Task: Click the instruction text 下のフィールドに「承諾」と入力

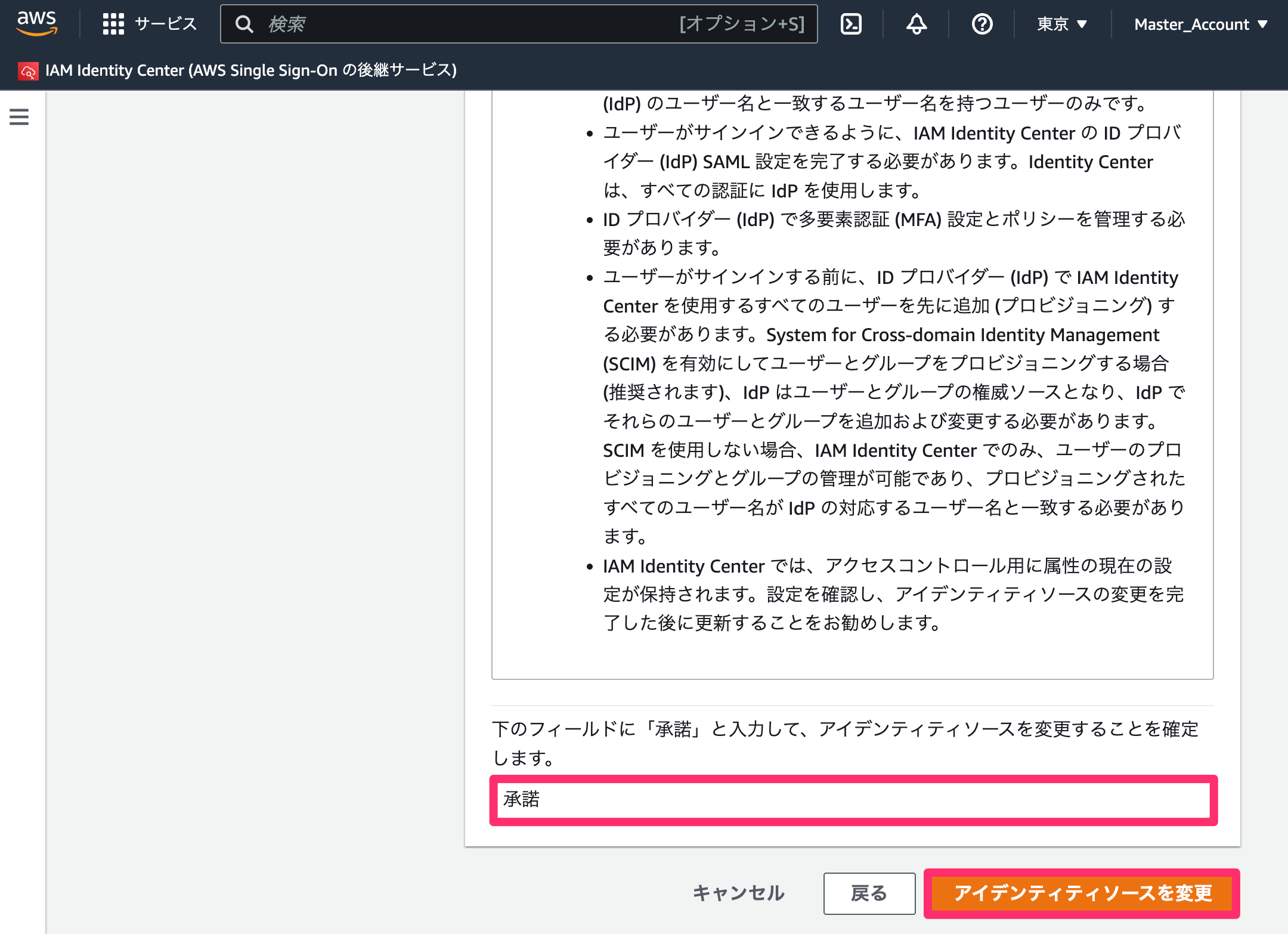Action: [845, 743]
